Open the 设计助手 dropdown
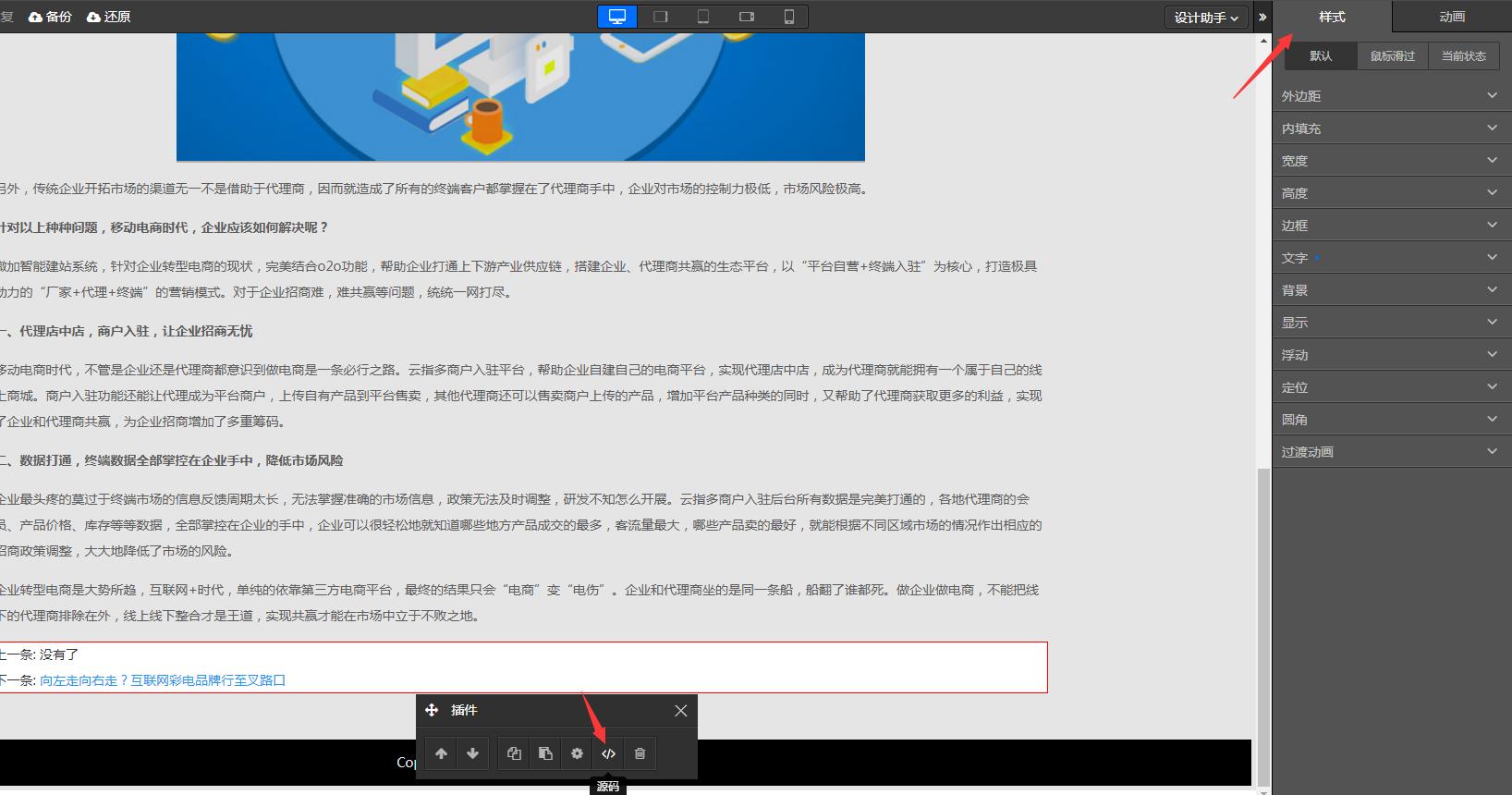 pyautogui.click(x=1205, y=18)
